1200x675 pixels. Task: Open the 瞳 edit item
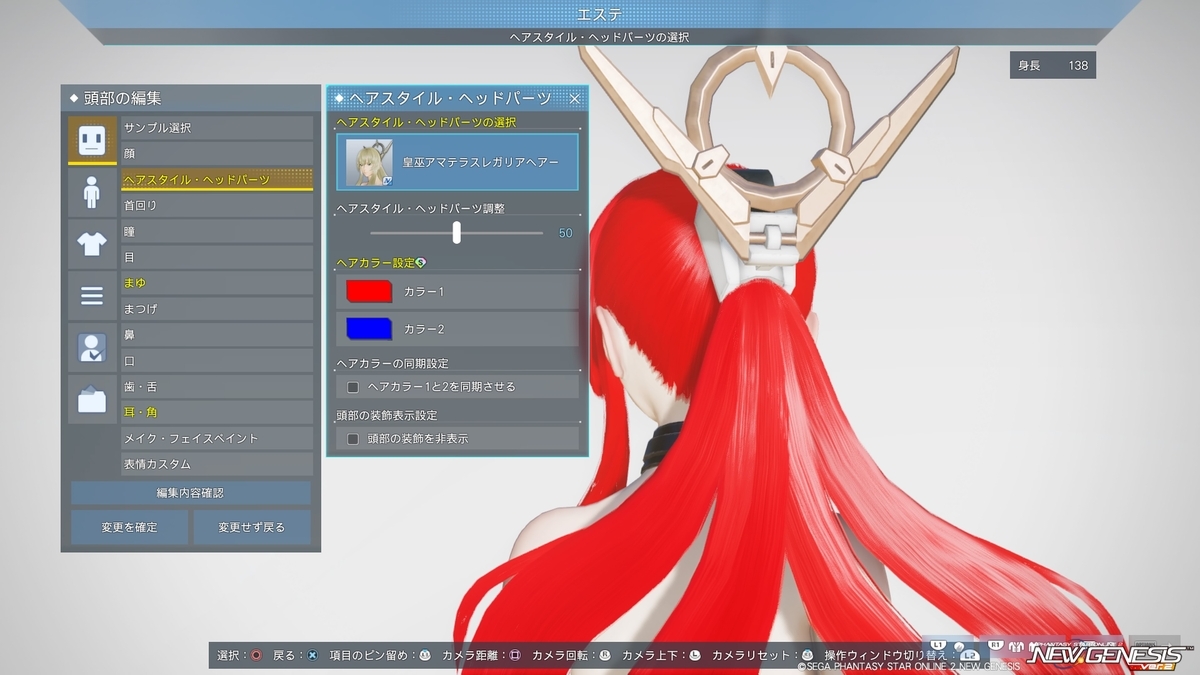pyautogui.click(x=217, y=231)
